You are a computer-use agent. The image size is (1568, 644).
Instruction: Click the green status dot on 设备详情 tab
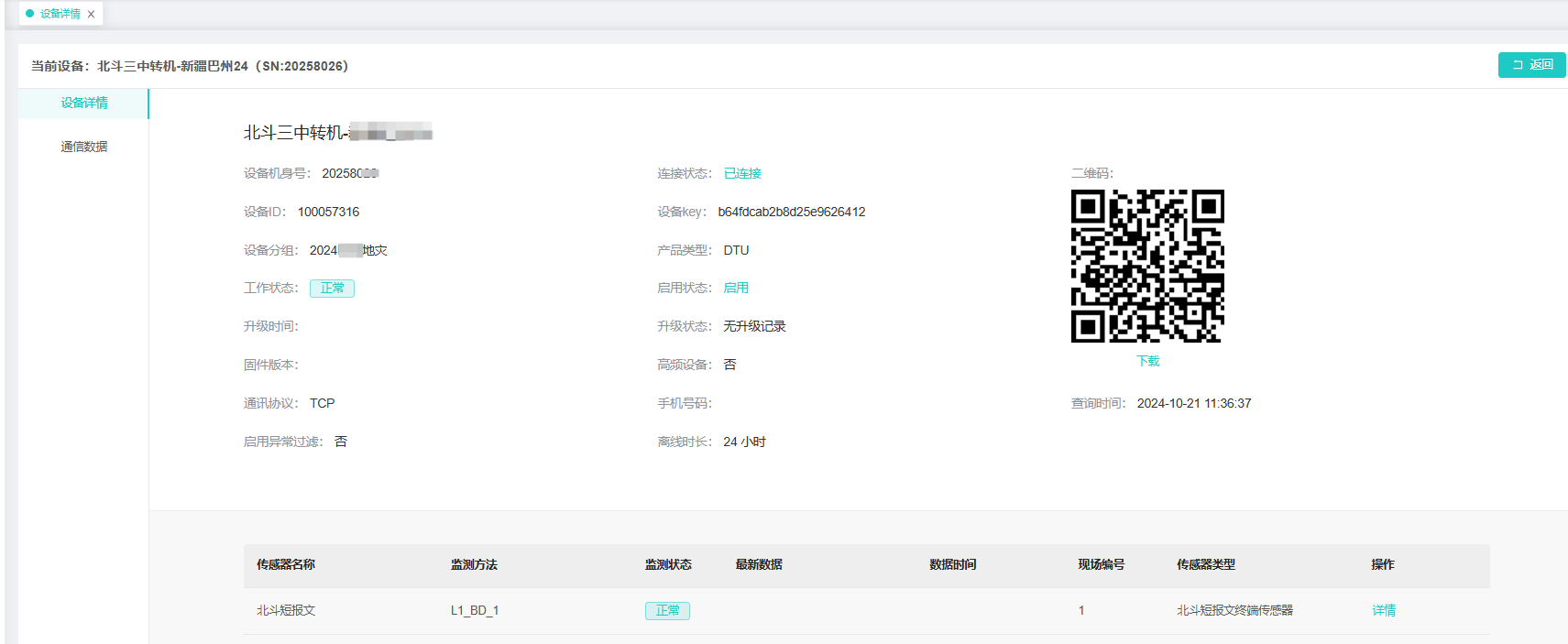(29, 14)
